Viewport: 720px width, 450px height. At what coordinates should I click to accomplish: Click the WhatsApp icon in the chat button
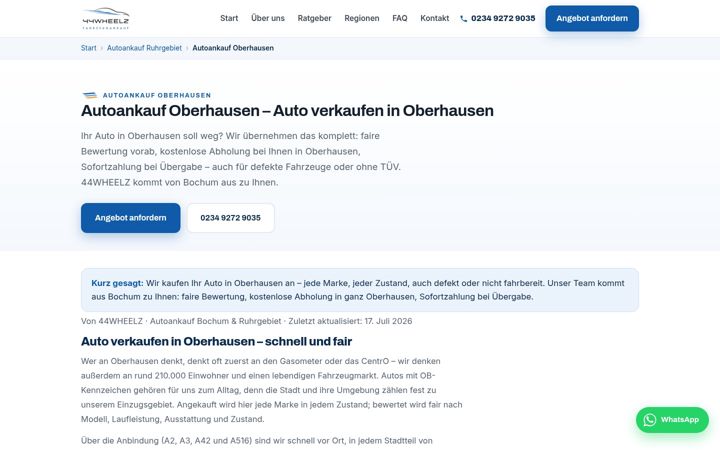coord(649,420)
